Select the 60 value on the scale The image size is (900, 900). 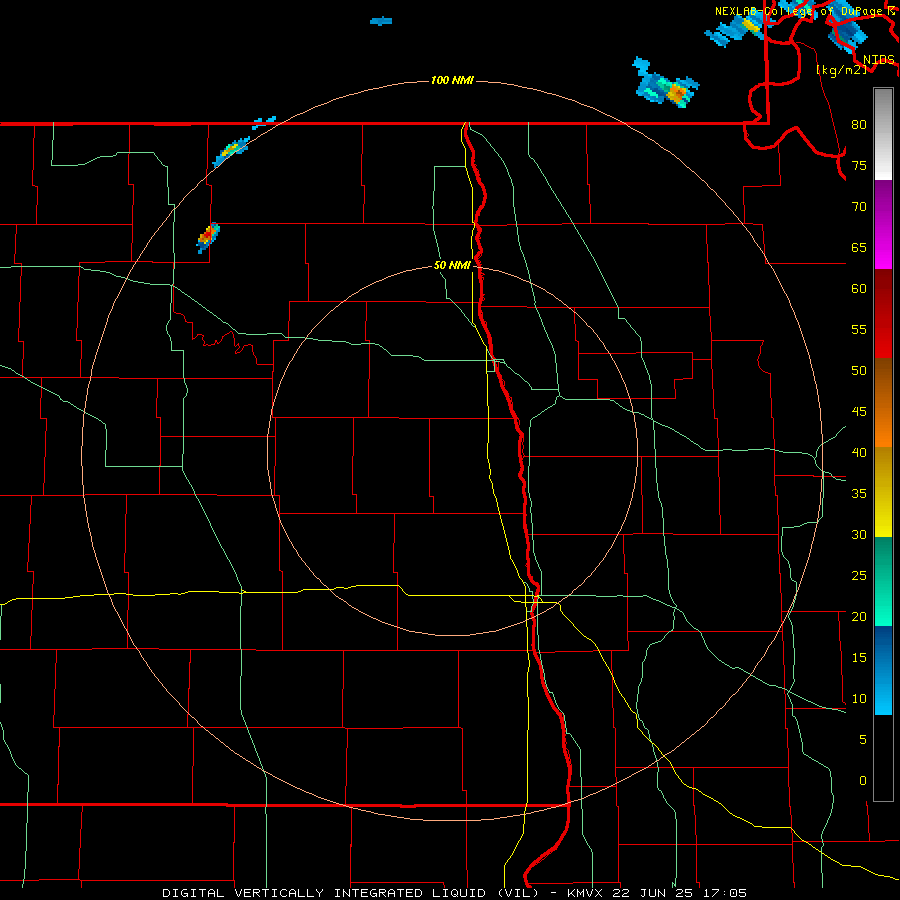(859, 289)
